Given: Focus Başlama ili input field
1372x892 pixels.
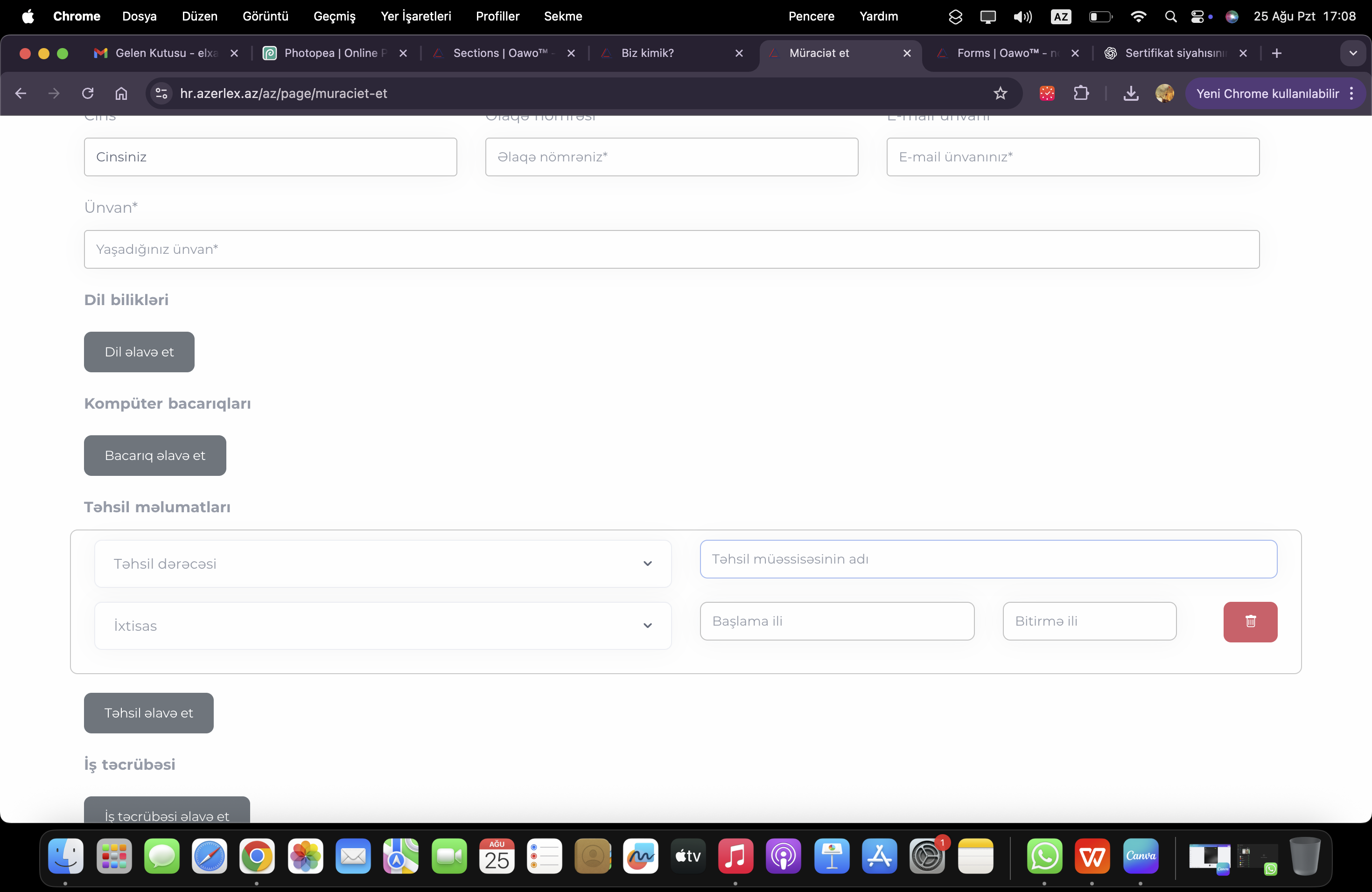Looking at the screenshot, I should [836, 621].
